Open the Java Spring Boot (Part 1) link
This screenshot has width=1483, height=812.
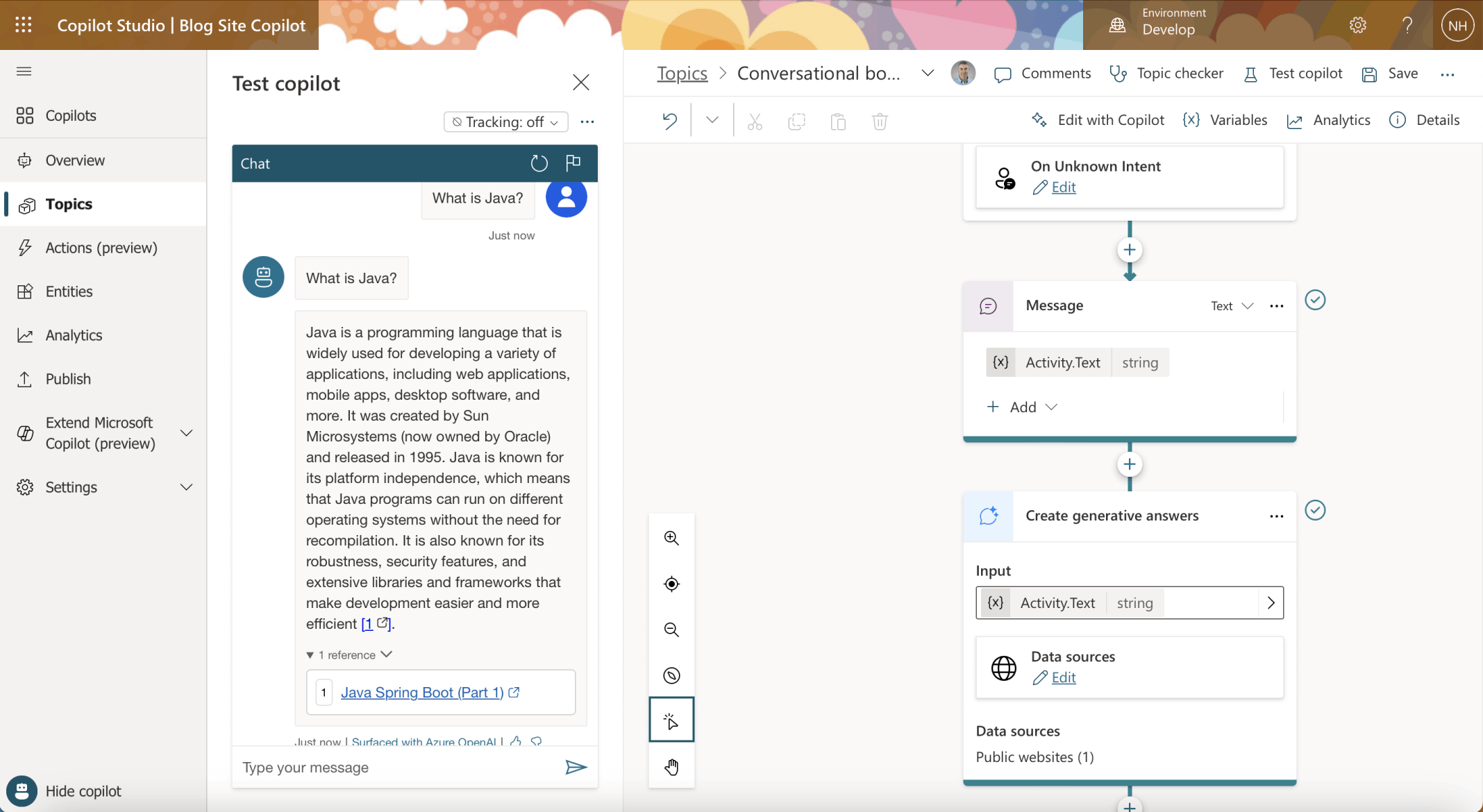point(422,692)
